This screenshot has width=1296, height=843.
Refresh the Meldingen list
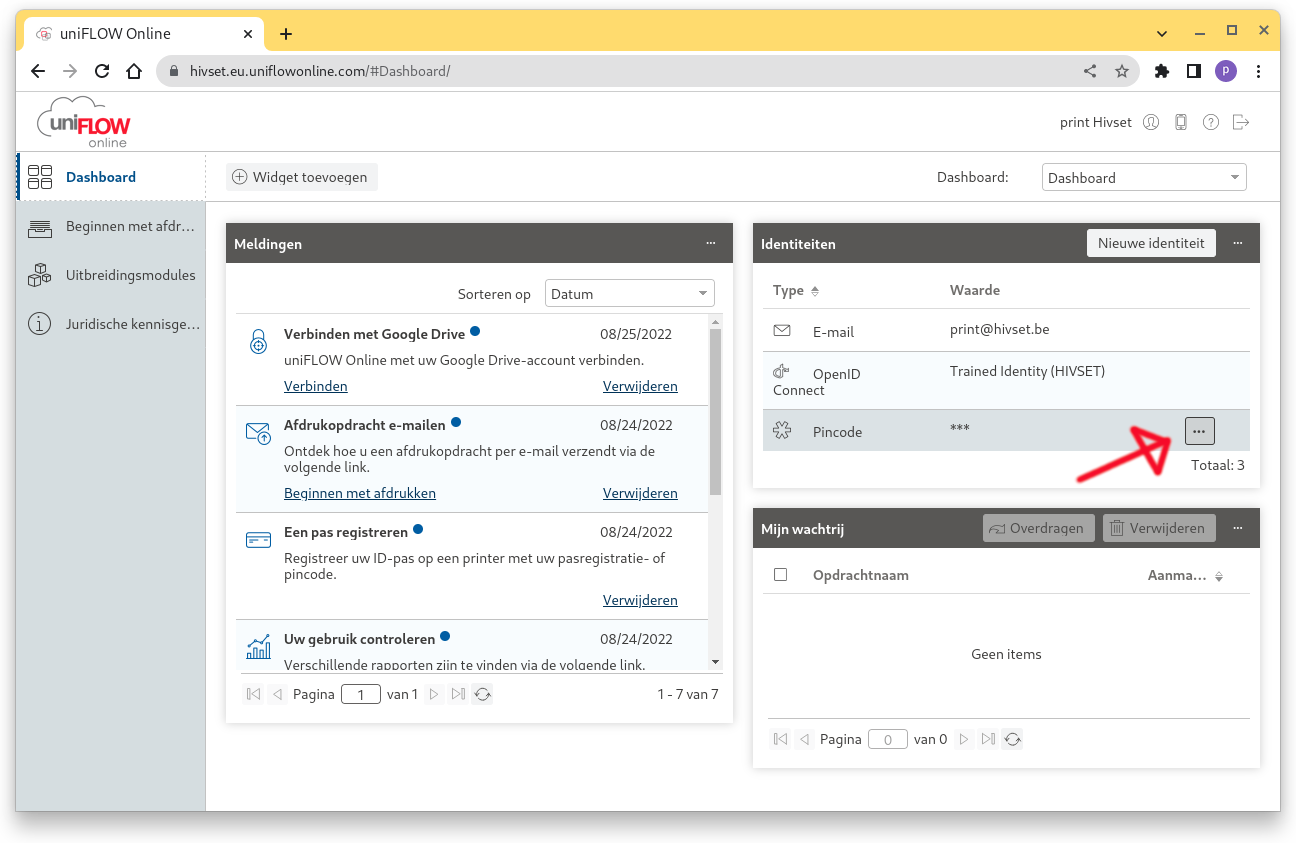pos(483,694)
